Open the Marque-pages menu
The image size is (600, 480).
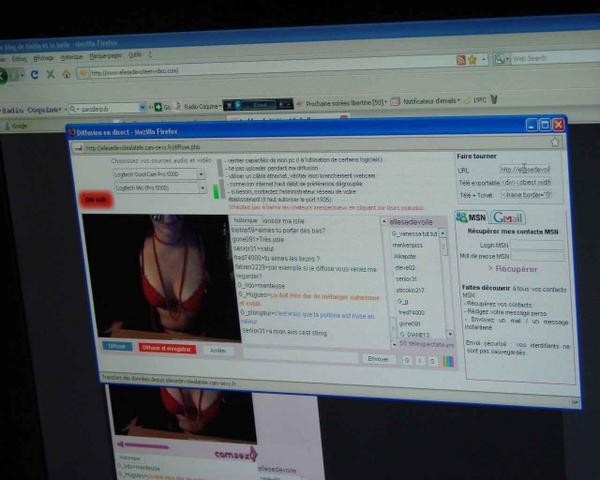click(105, 56)
